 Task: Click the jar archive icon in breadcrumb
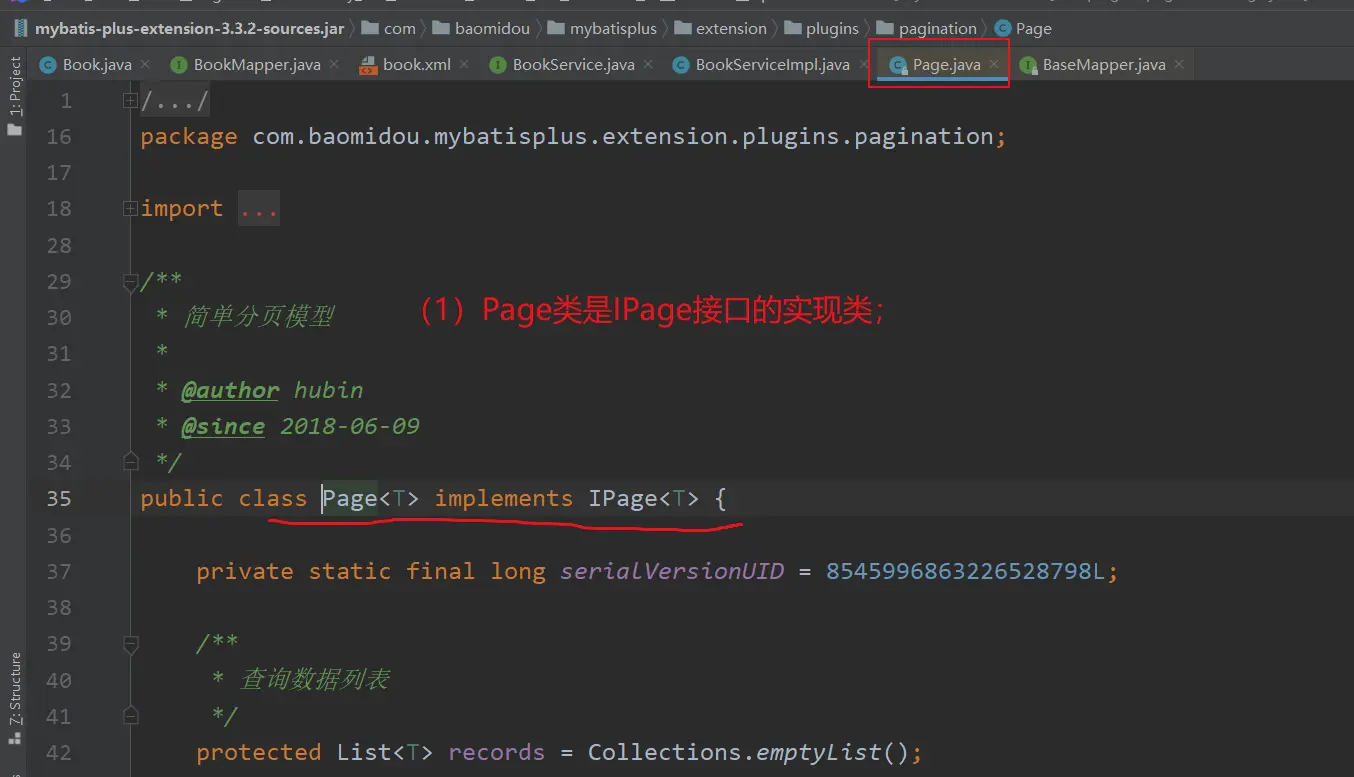(x=20, y=28)
